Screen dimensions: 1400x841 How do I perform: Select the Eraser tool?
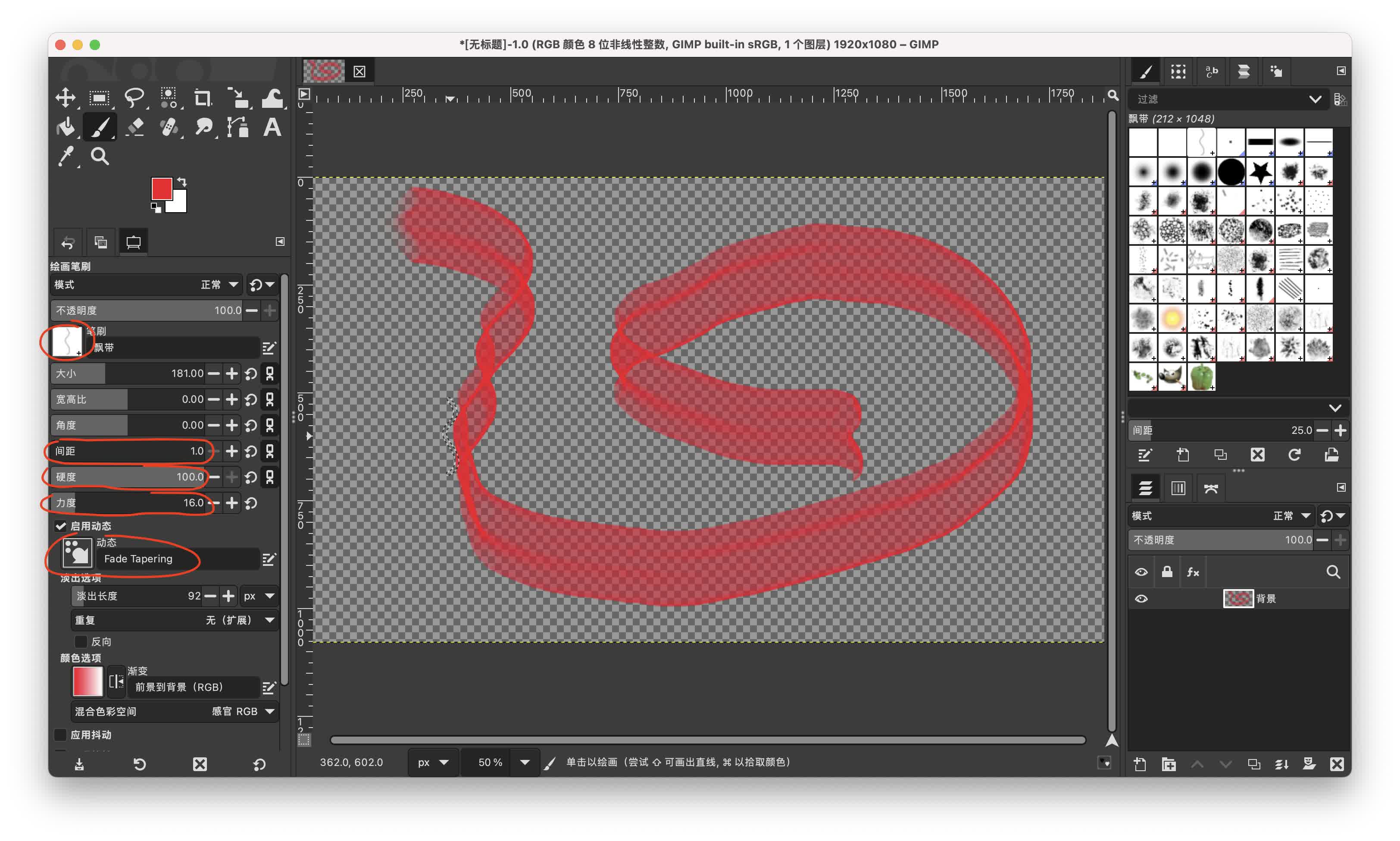point(135,127)
